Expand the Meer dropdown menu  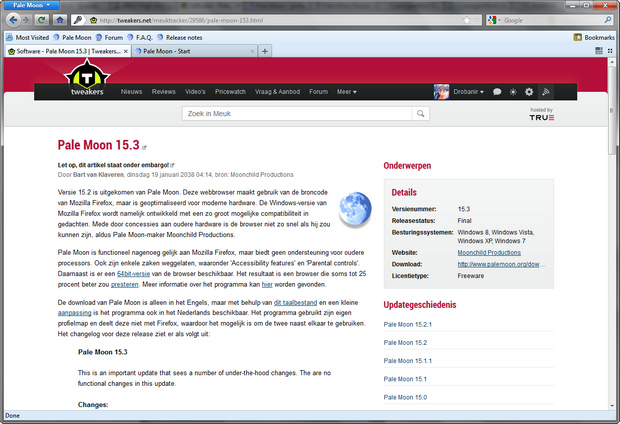coord(346,92)
